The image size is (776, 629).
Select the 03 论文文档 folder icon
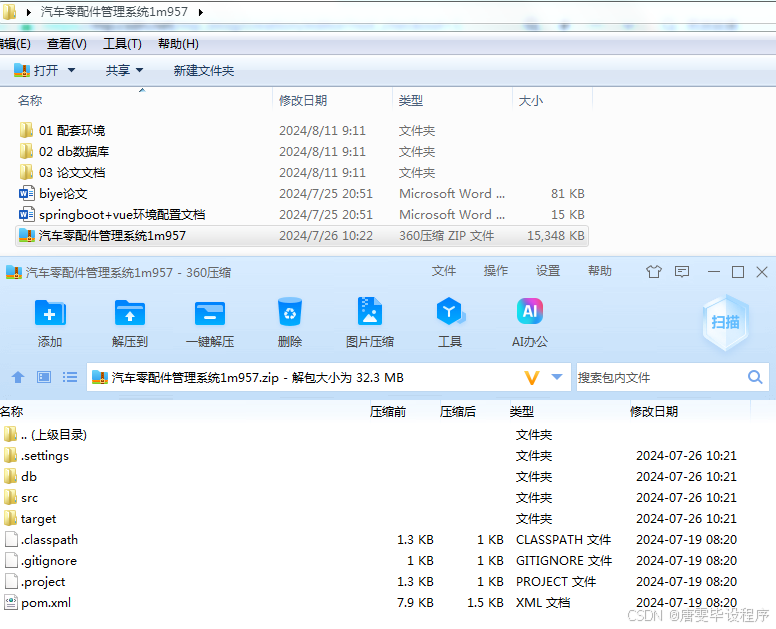pos(26,172)
